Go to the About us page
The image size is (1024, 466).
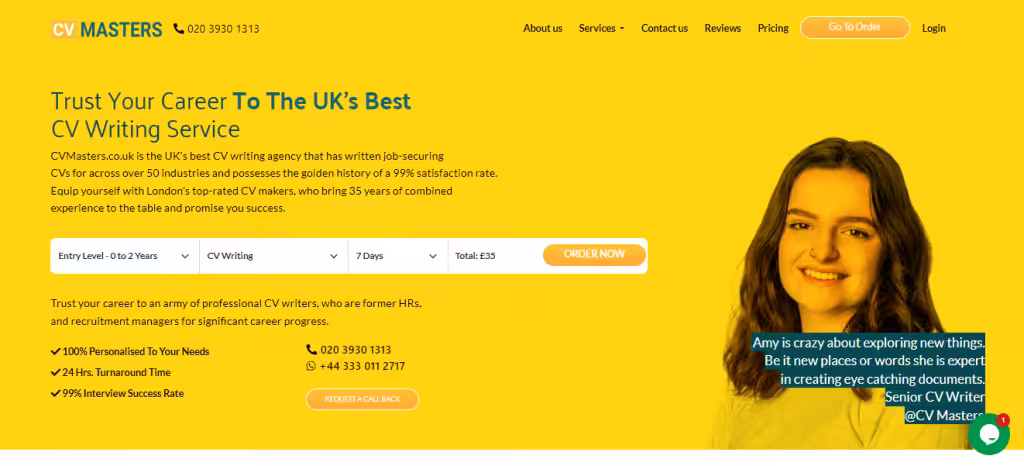[543, 29]
